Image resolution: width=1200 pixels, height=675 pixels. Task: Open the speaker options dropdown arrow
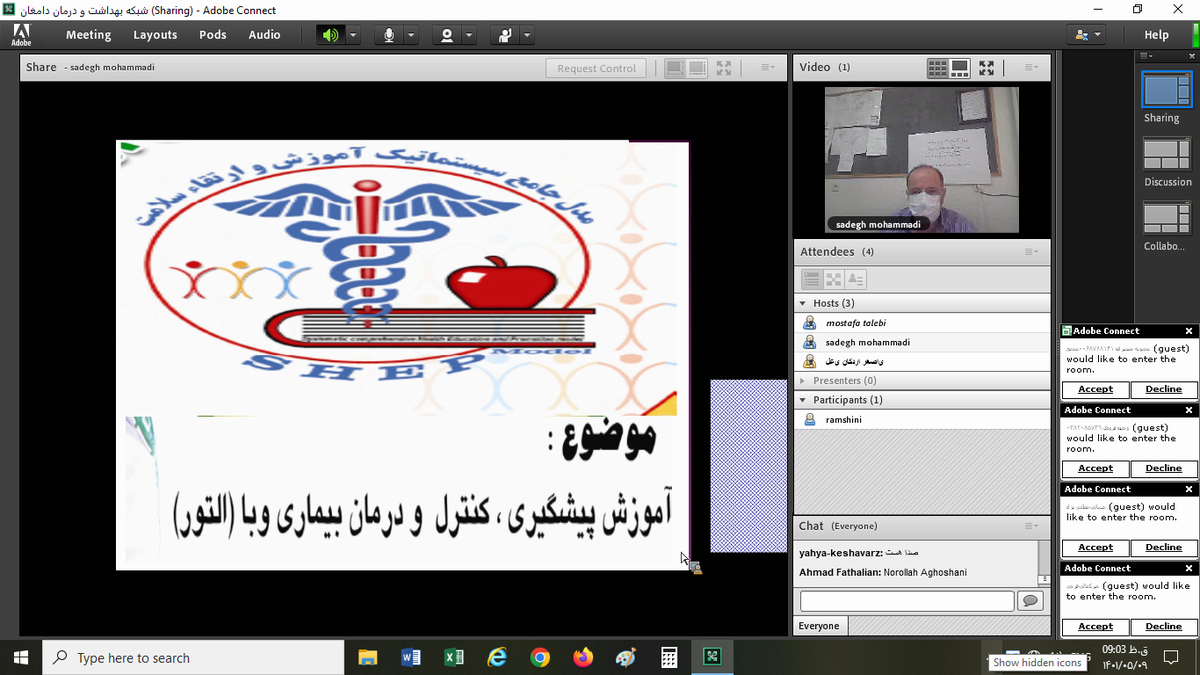(352, 35)
